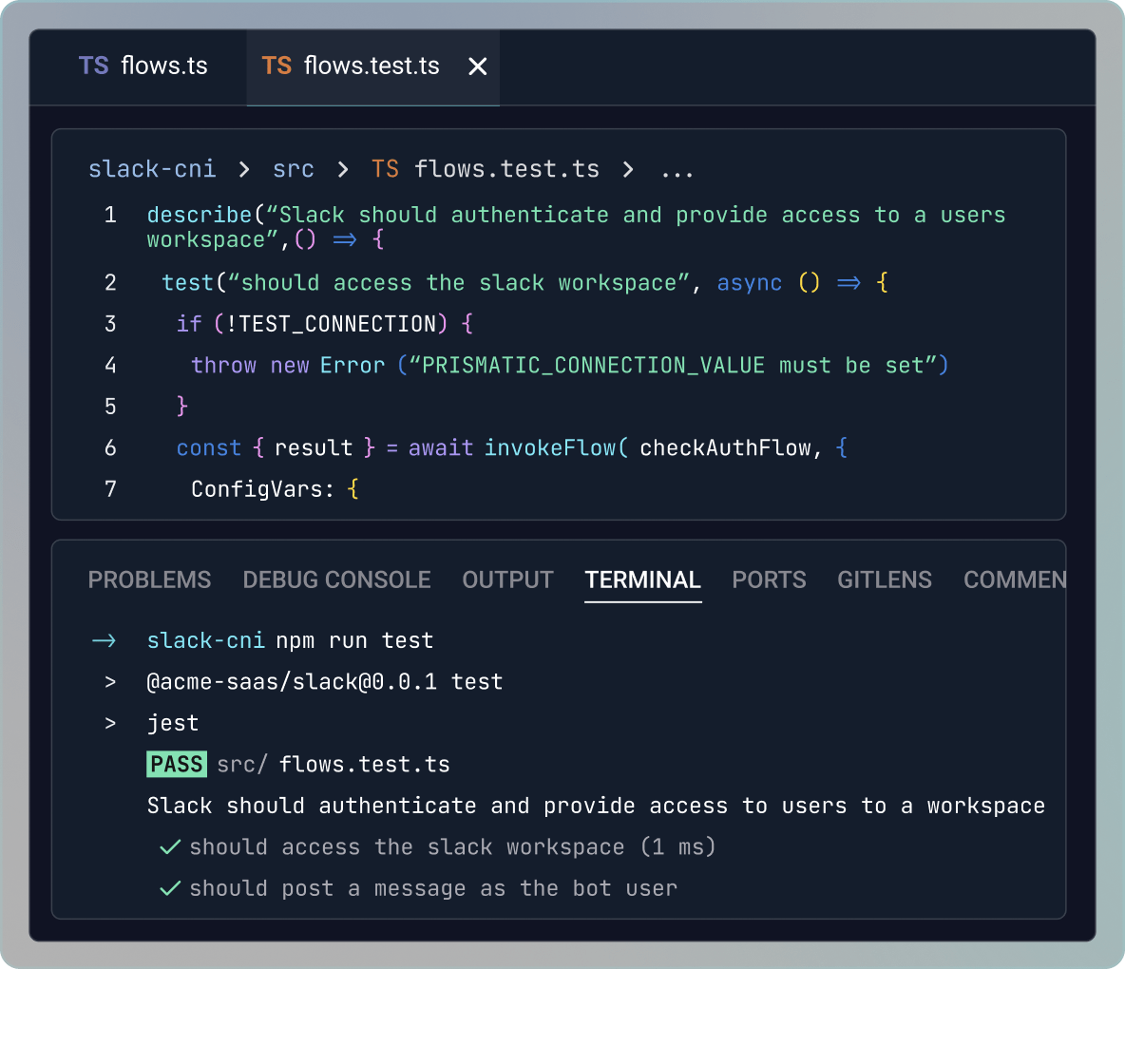Click line number 7 in the gutter

110,489
